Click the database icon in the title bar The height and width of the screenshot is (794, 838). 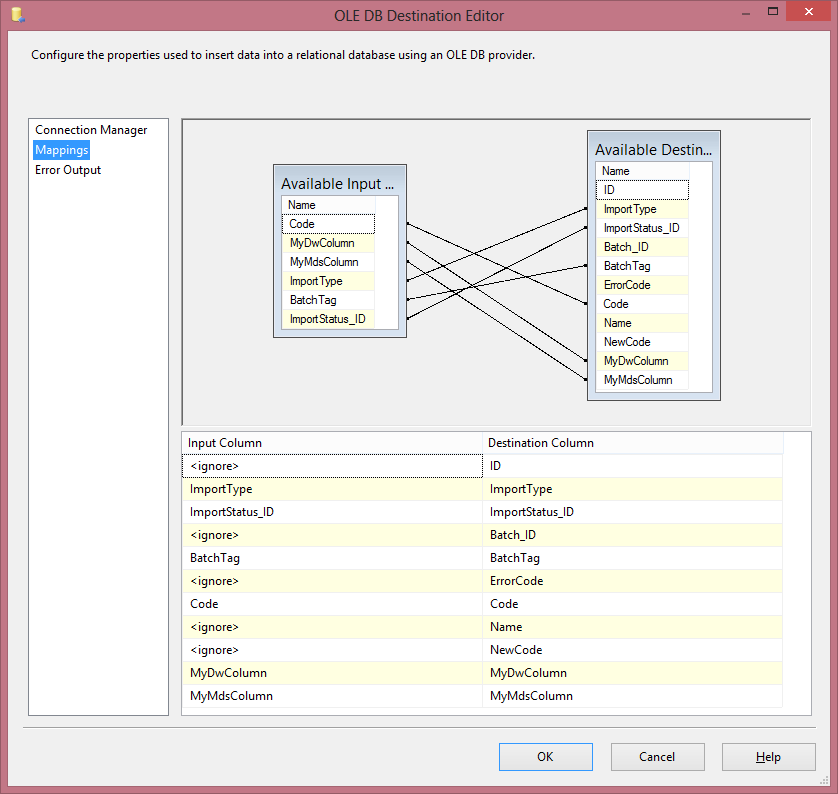(18, 16)
